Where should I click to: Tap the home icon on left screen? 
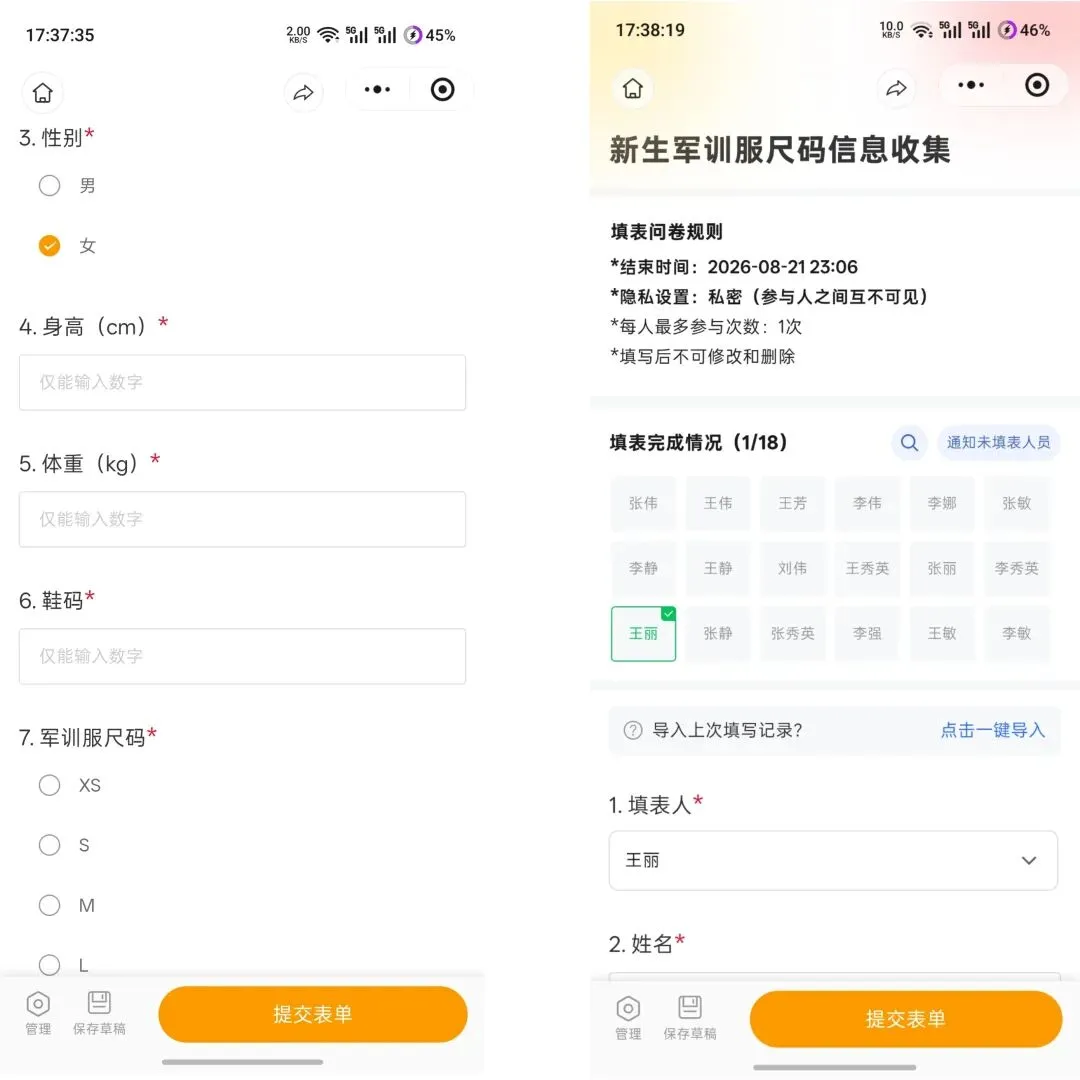click(x=43, y=92)
